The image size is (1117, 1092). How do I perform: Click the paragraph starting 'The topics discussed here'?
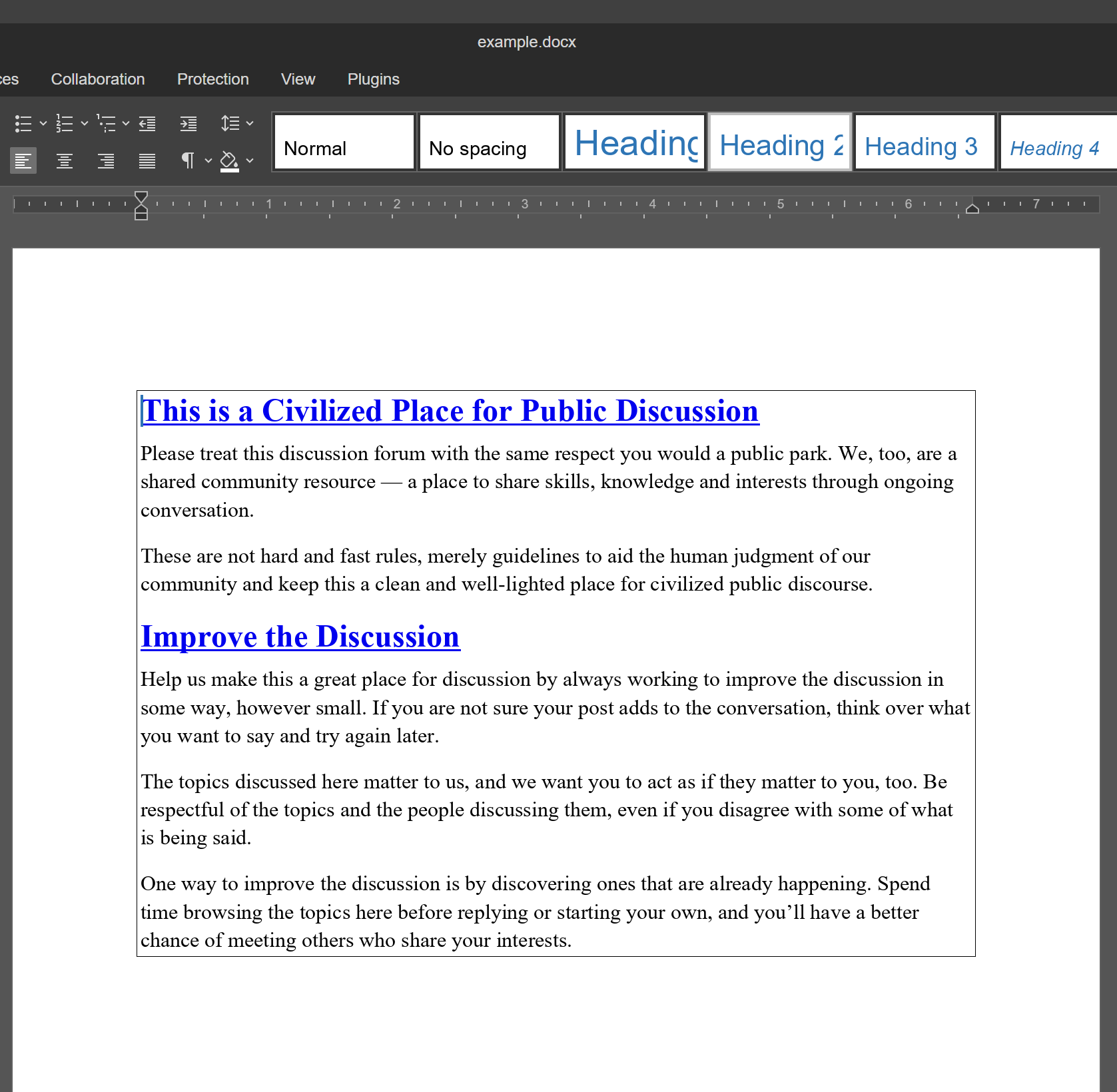[x=547, y=809]
